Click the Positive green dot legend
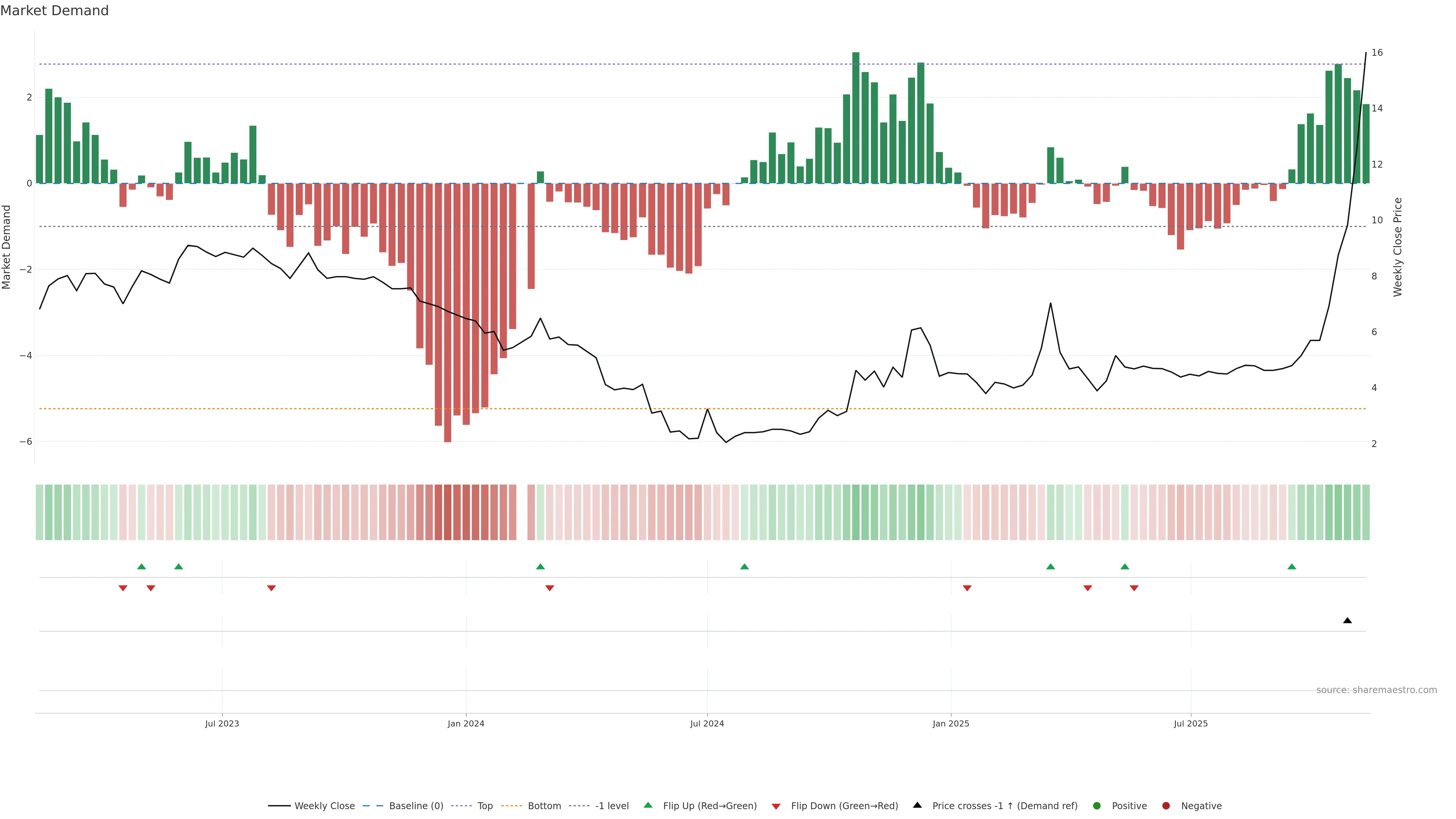1456x819 pixels. (1097, 806)
